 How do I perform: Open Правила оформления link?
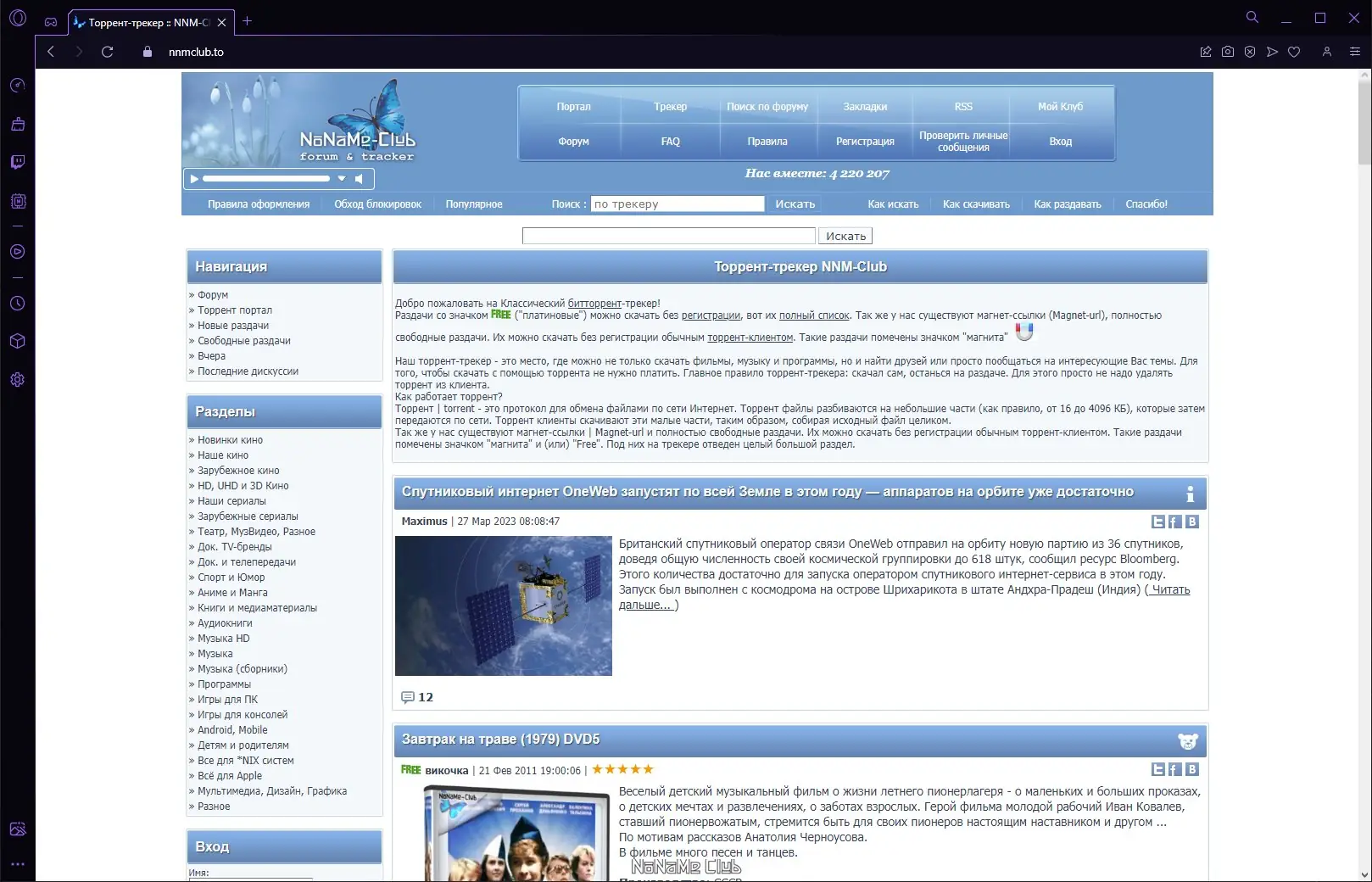click(x=259, y=204)
